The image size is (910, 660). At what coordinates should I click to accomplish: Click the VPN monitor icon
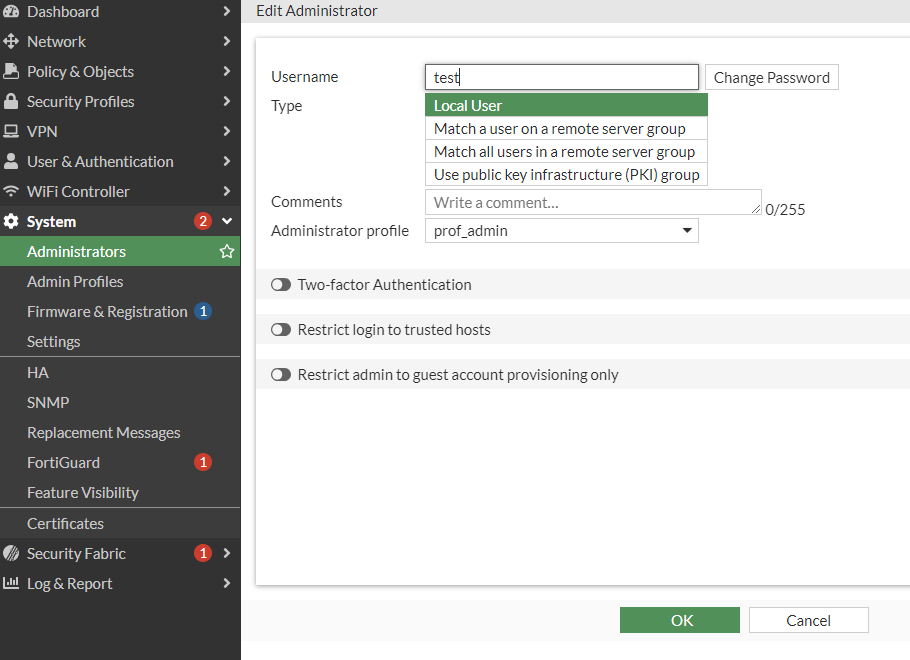coord(11,132)
